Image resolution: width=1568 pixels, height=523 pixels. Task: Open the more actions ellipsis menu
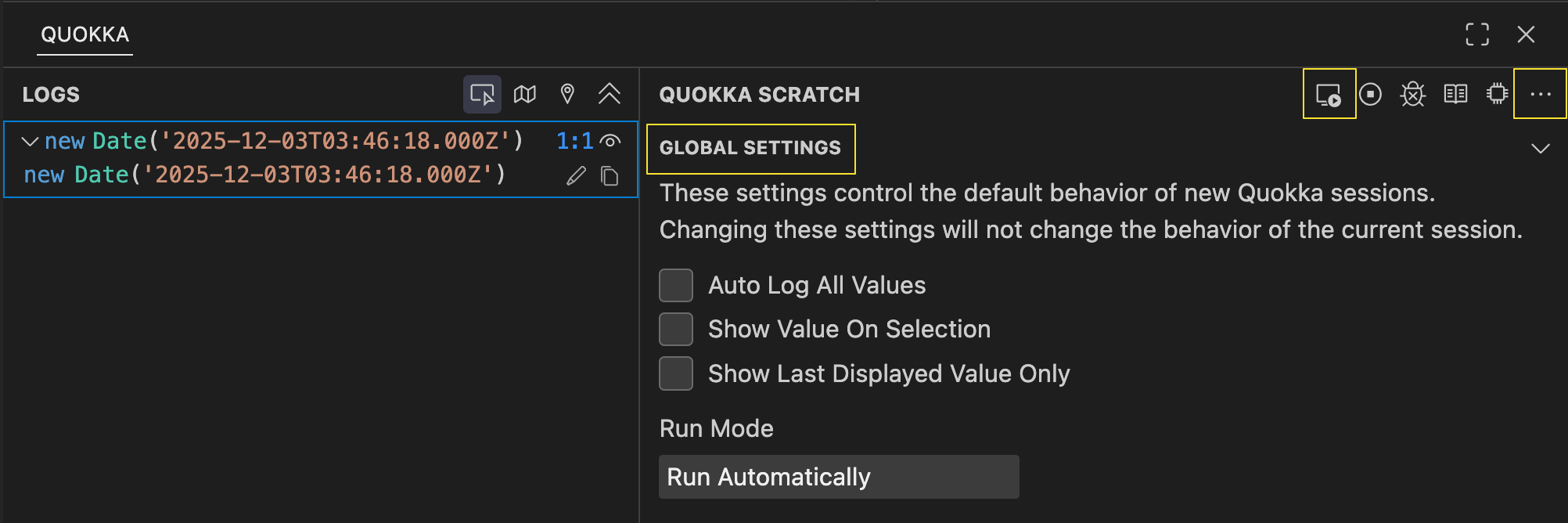1540,95
